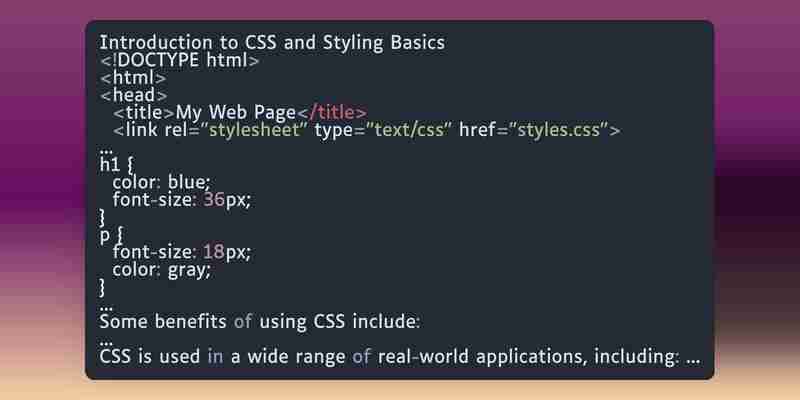Click 'CSS is used in a wide range' sentence
The image size is (800, 400).
pyautogui.click(x=222, y=357)
